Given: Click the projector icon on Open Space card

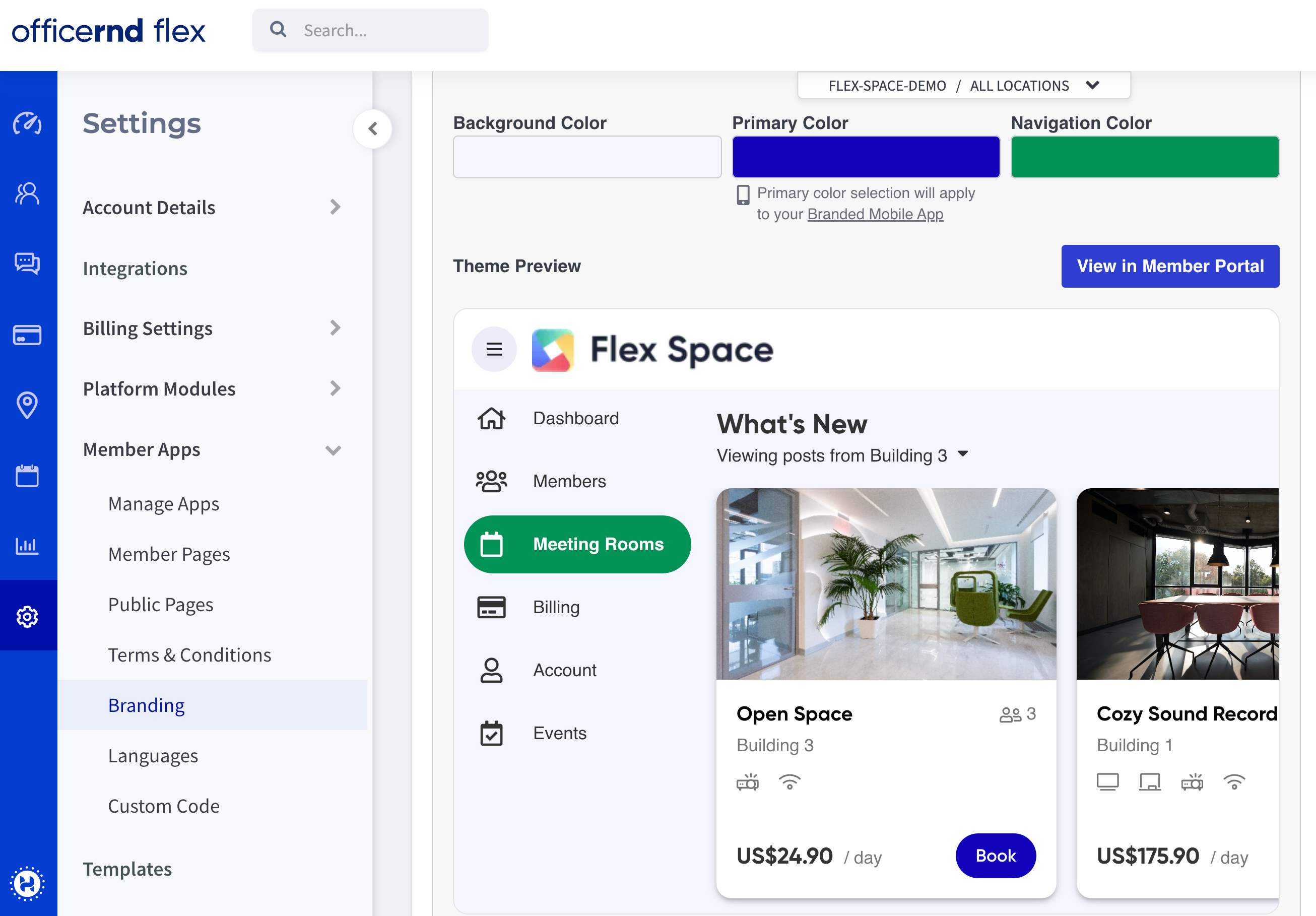Looking at the screenshot, I should 747,782.
